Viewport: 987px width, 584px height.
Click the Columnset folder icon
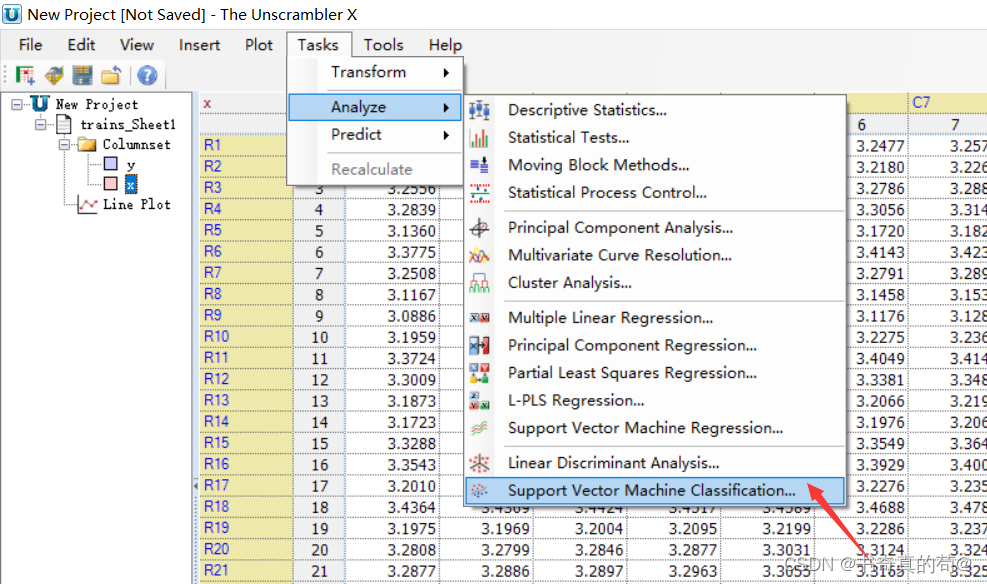pyautogui.click(x=87, y=145)
